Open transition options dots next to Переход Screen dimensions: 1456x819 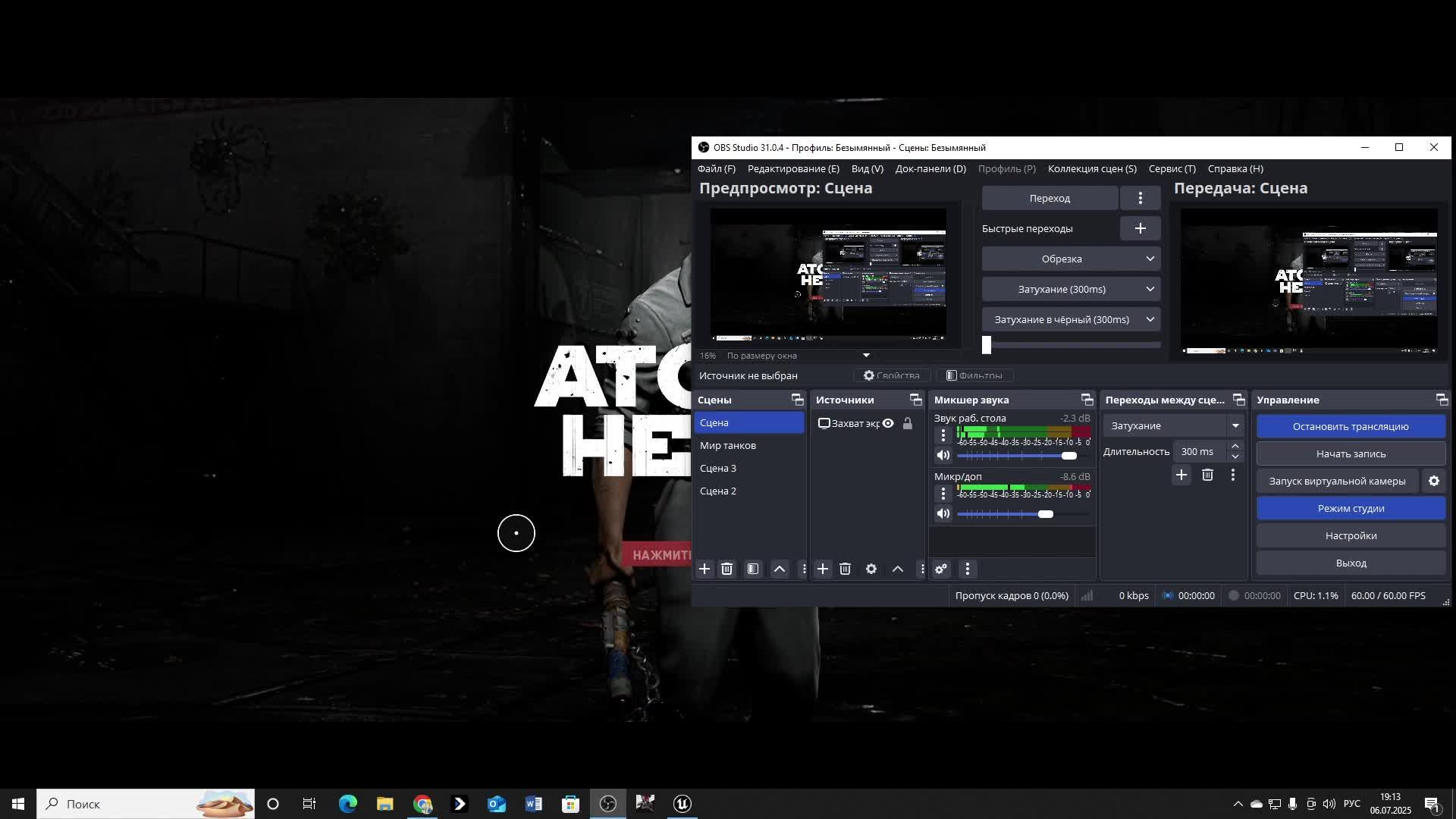coord(1140,198)
